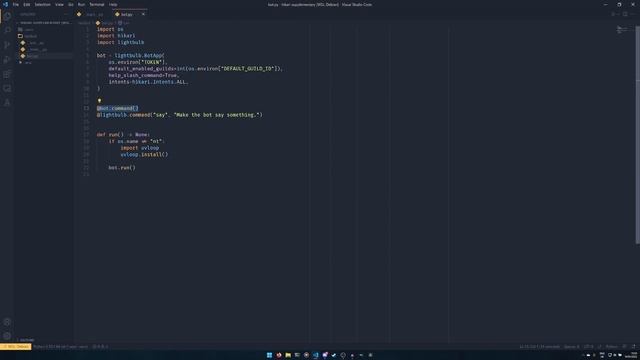Viewport: 640px width, 360px height.
Task: Click the "uvloop.install()" line
Action: [x=144, y=154]
